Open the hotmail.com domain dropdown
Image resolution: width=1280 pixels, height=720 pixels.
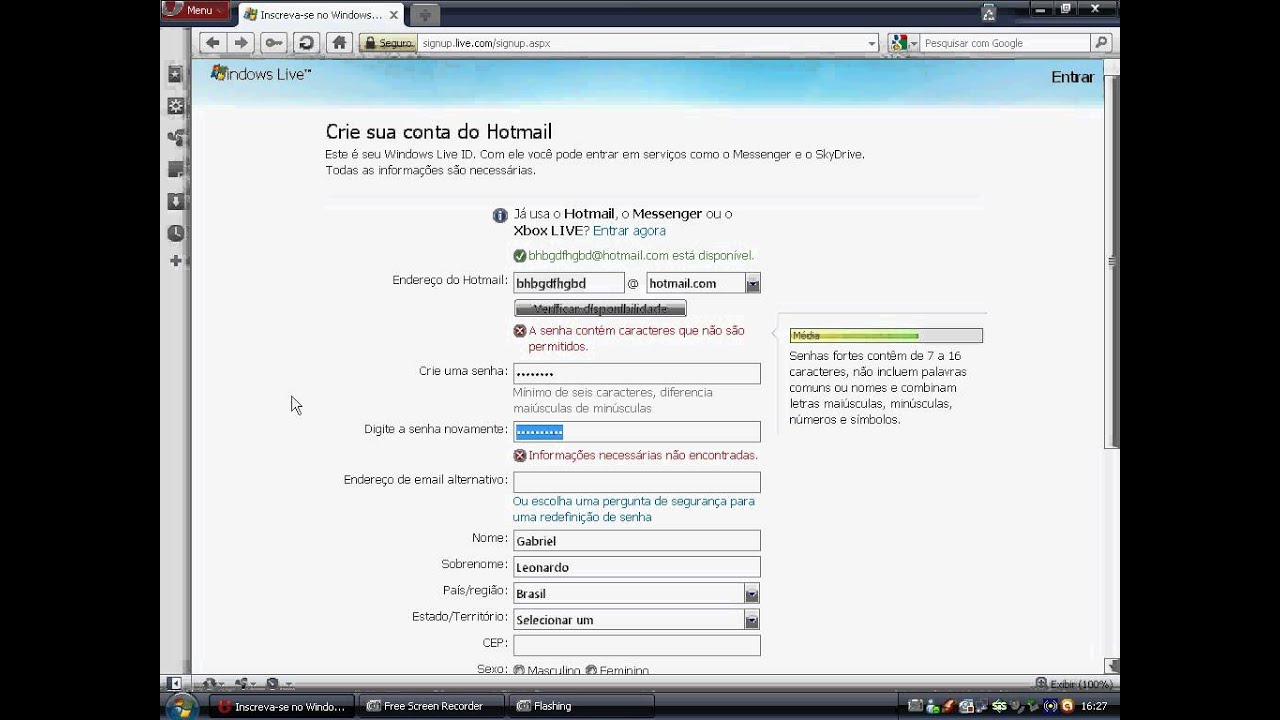(x=752, y=284)
